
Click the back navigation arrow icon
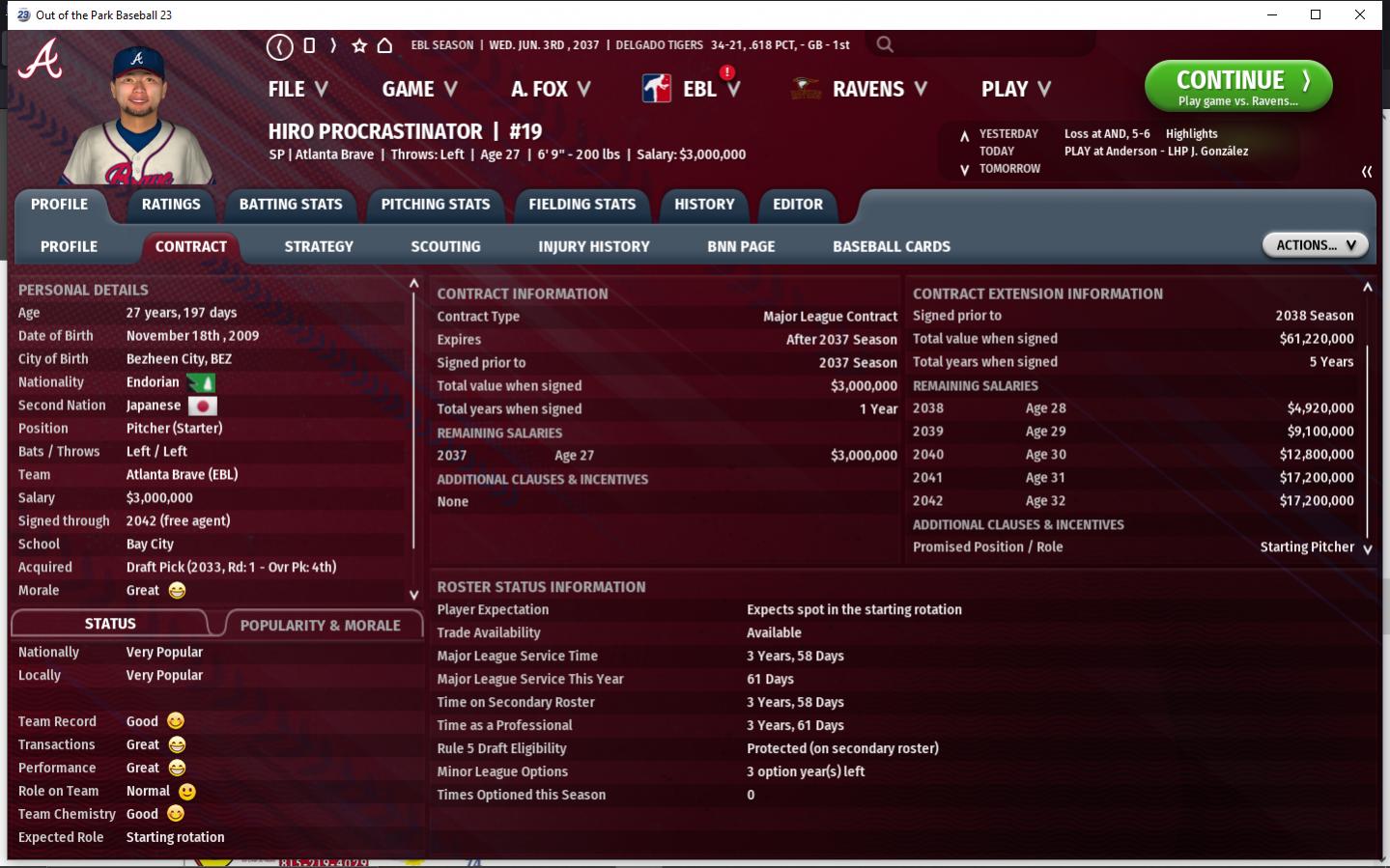(x=279, y=45)
